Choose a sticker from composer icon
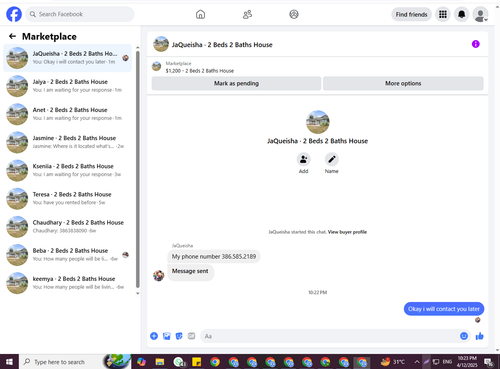 pos(179,336)
